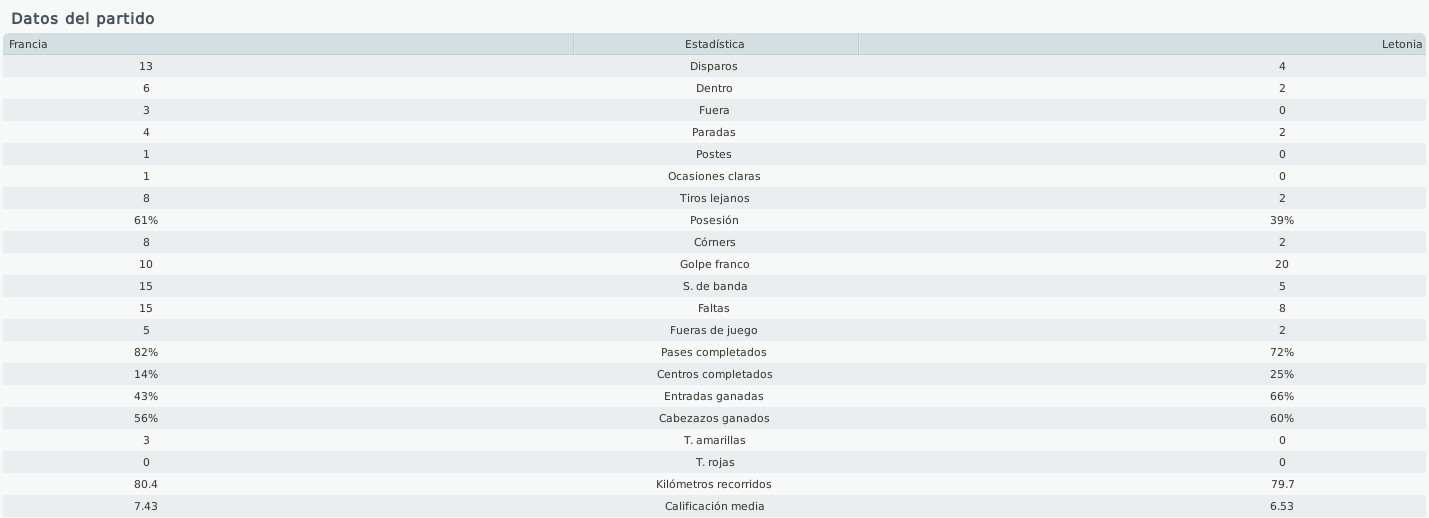Click France's 7.43 average rating value
Image resolution: width=1429 pixels, height=518 pixels.
click(x=146, y=506)
